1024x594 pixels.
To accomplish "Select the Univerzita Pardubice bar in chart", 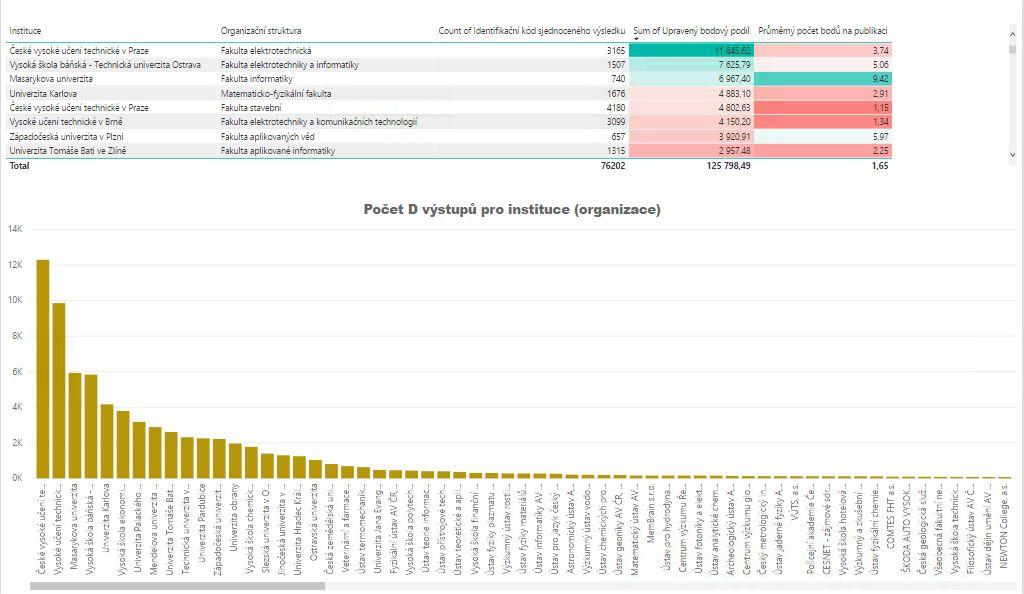I will click(202, 458).
